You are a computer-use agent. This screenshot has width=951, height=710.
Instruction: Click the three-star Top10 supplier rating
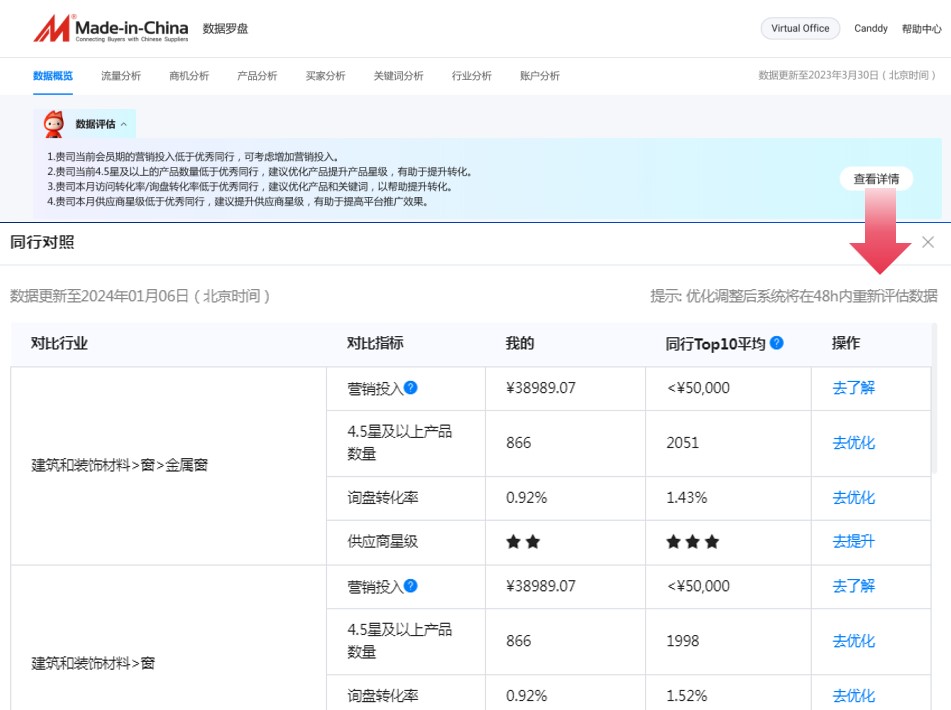coord(691,542)
